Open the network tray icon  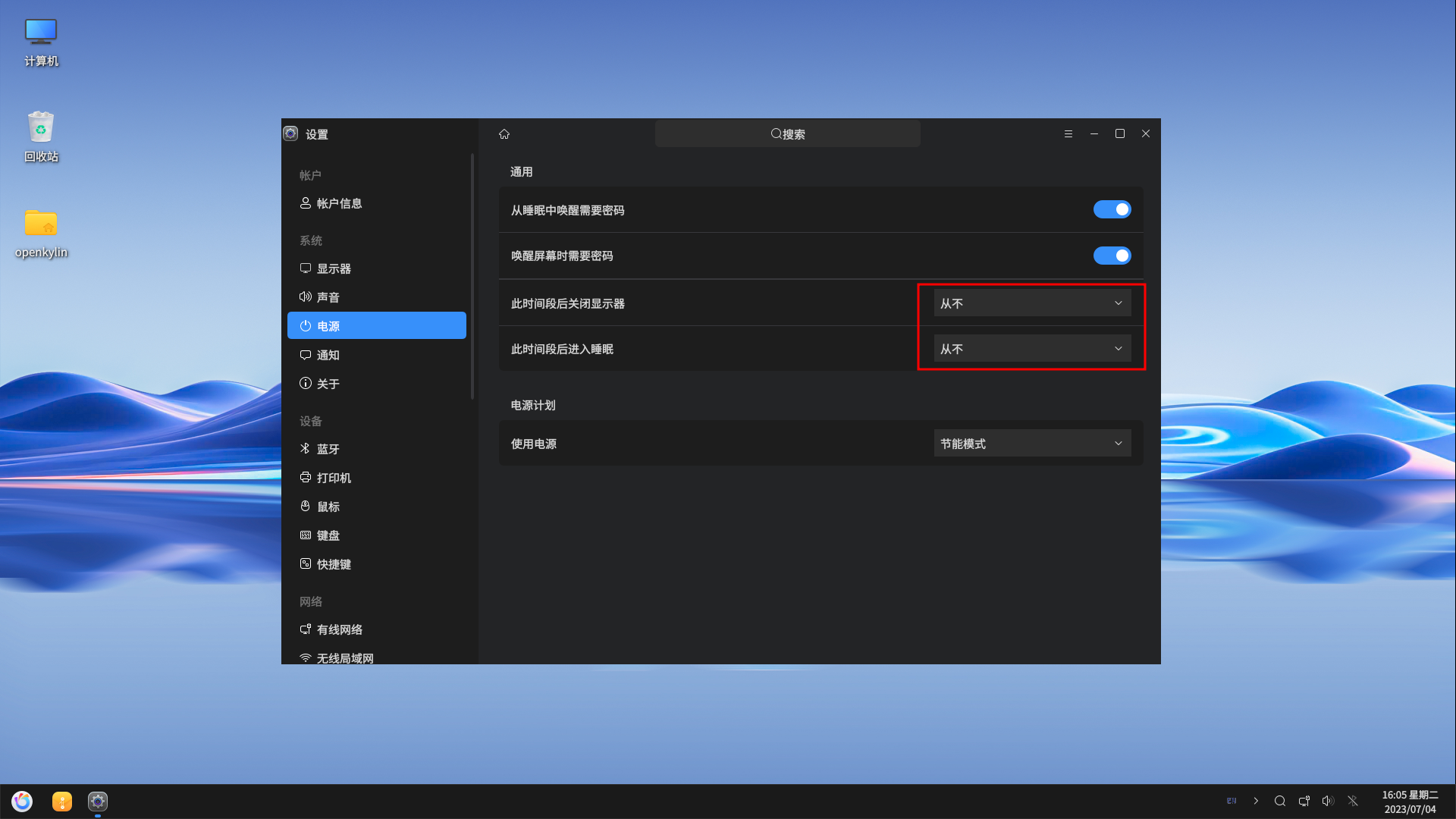[1304, 801]
